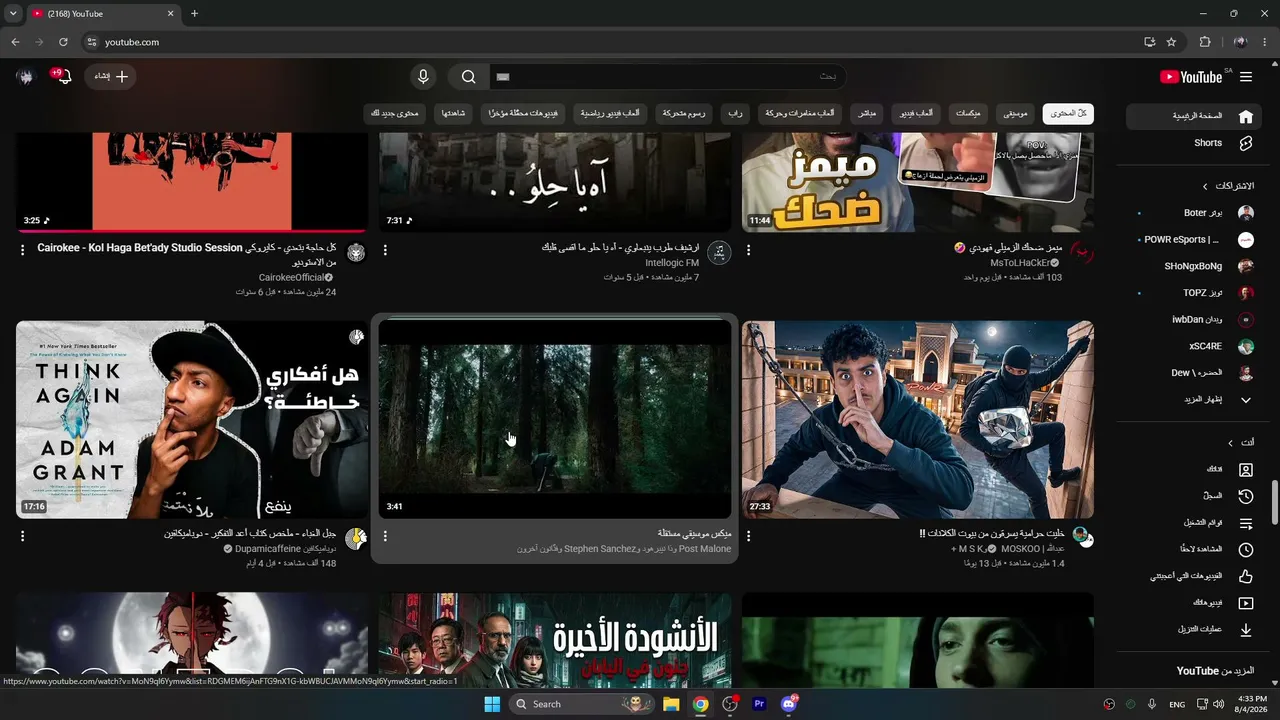Open the Chrome extensions puzzle icon
Viewport: 1280px width, 720px height.
(x=1205, y=42)
